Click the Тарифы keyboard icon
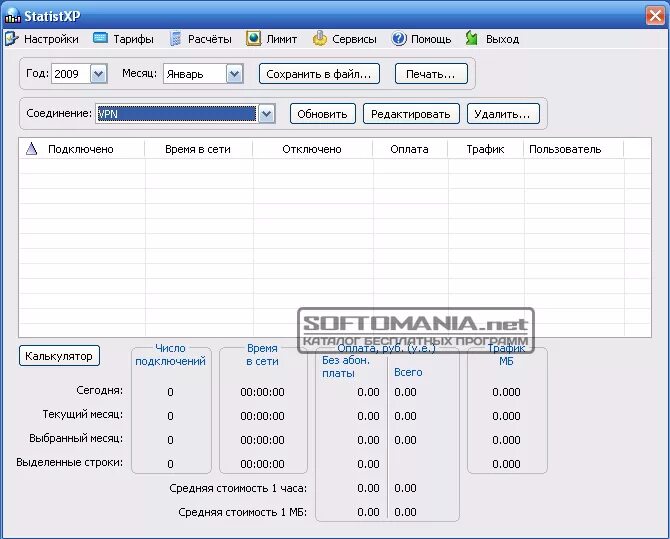This screenshot has width=670, height=539. tap(100, 38)
